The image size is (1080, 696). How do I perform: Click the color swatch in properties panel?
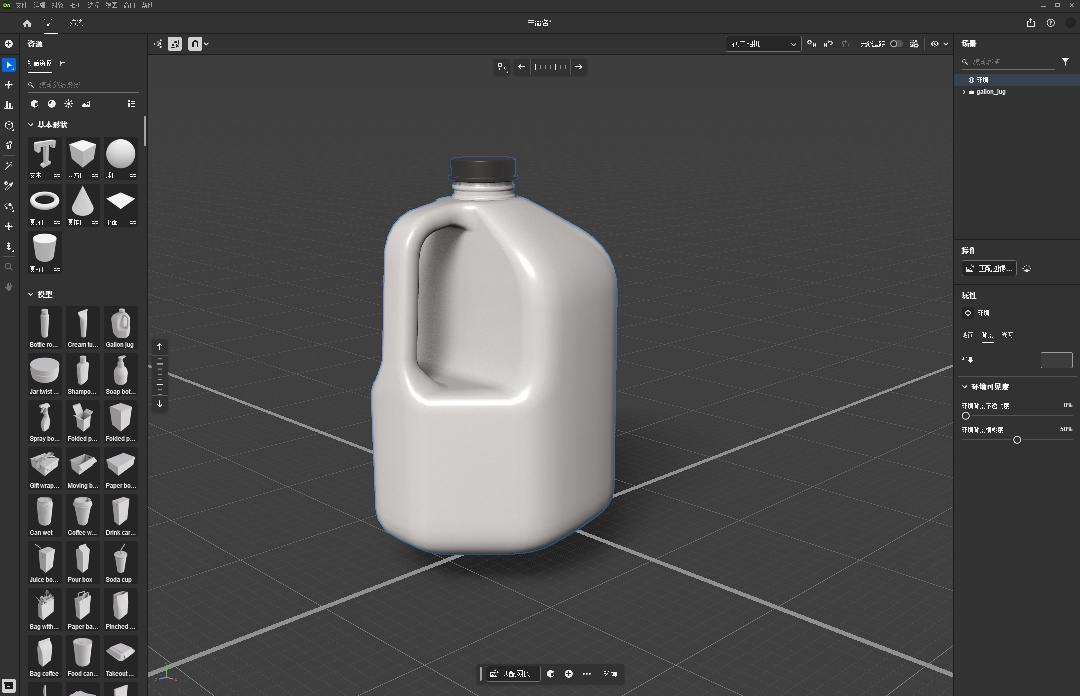pos(1057,360)
